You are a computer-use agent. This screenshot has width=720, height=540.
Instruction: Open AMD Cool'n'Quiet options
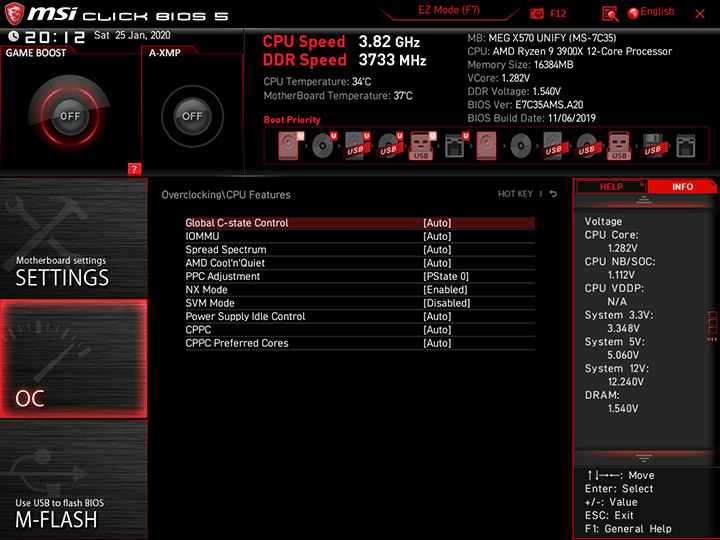click(360, 263)
